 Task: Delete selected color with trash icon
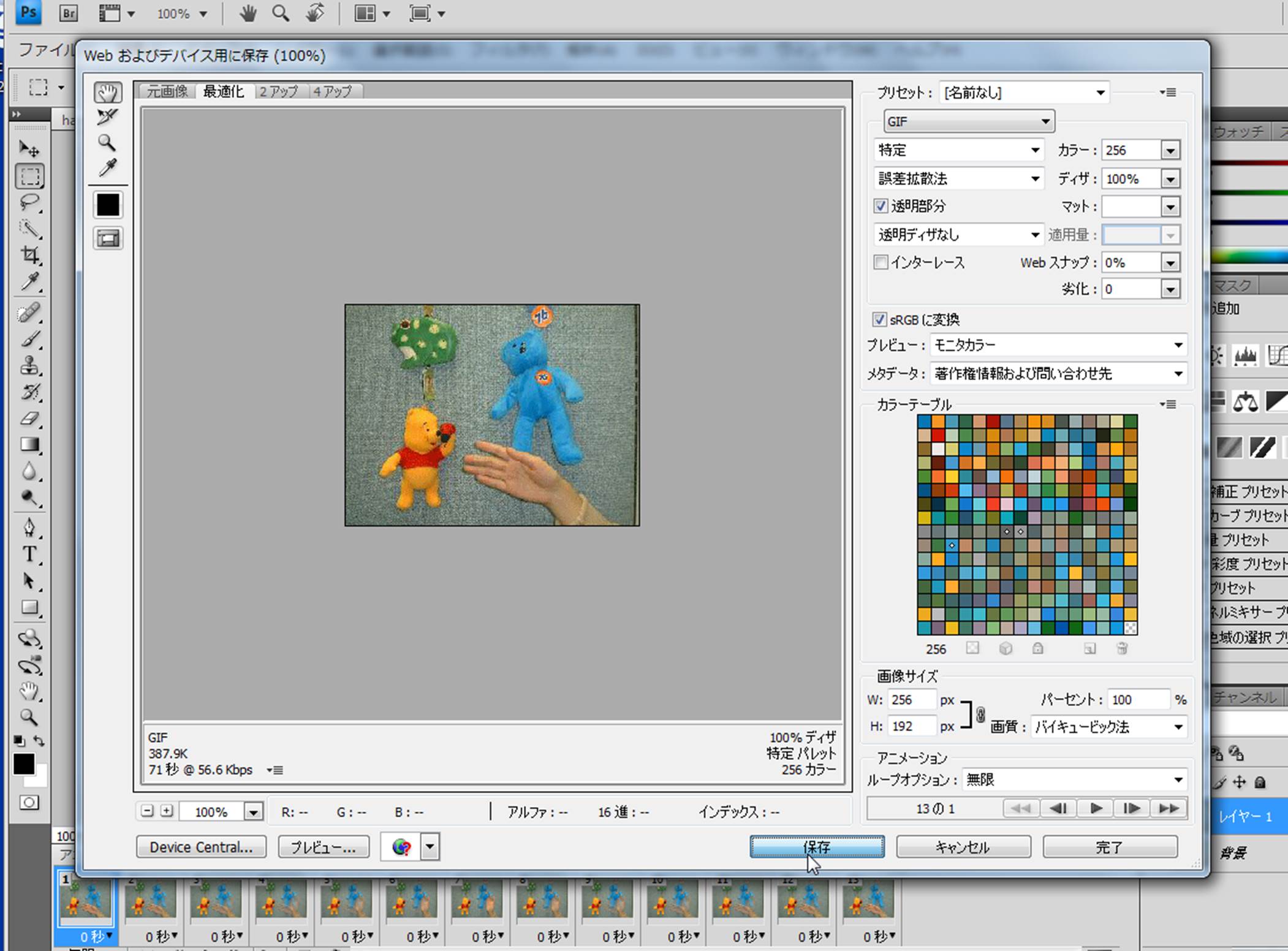tap(1122, 648)
